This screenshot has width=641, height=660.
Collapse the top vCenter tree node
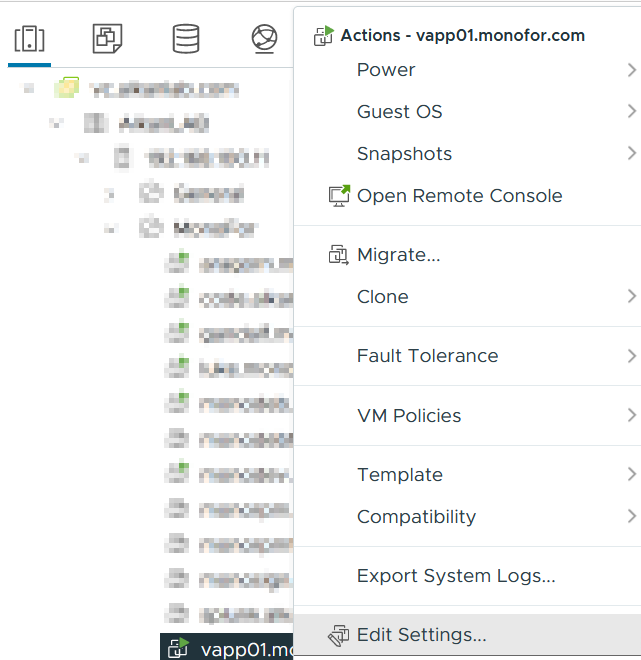tap(29, 89)
